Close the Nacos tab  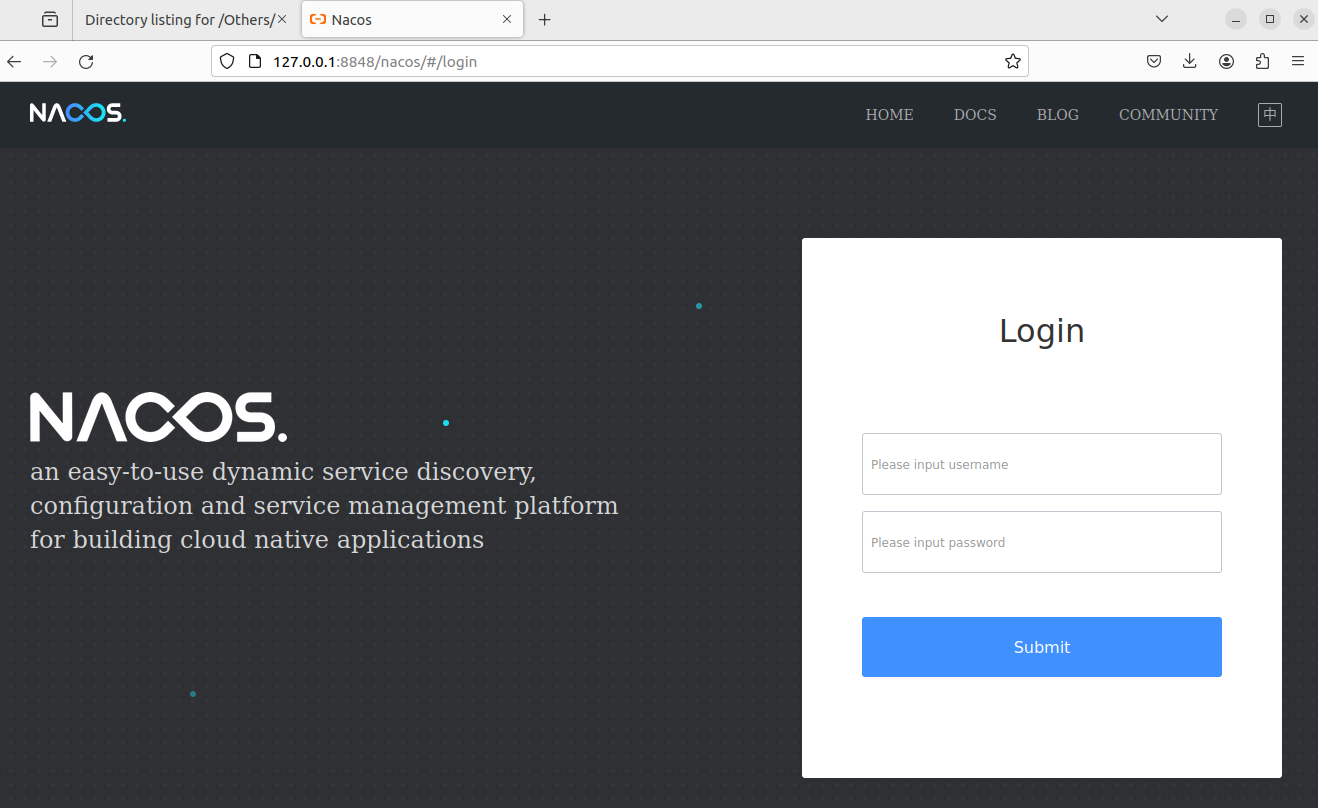[x=507, y=20]
